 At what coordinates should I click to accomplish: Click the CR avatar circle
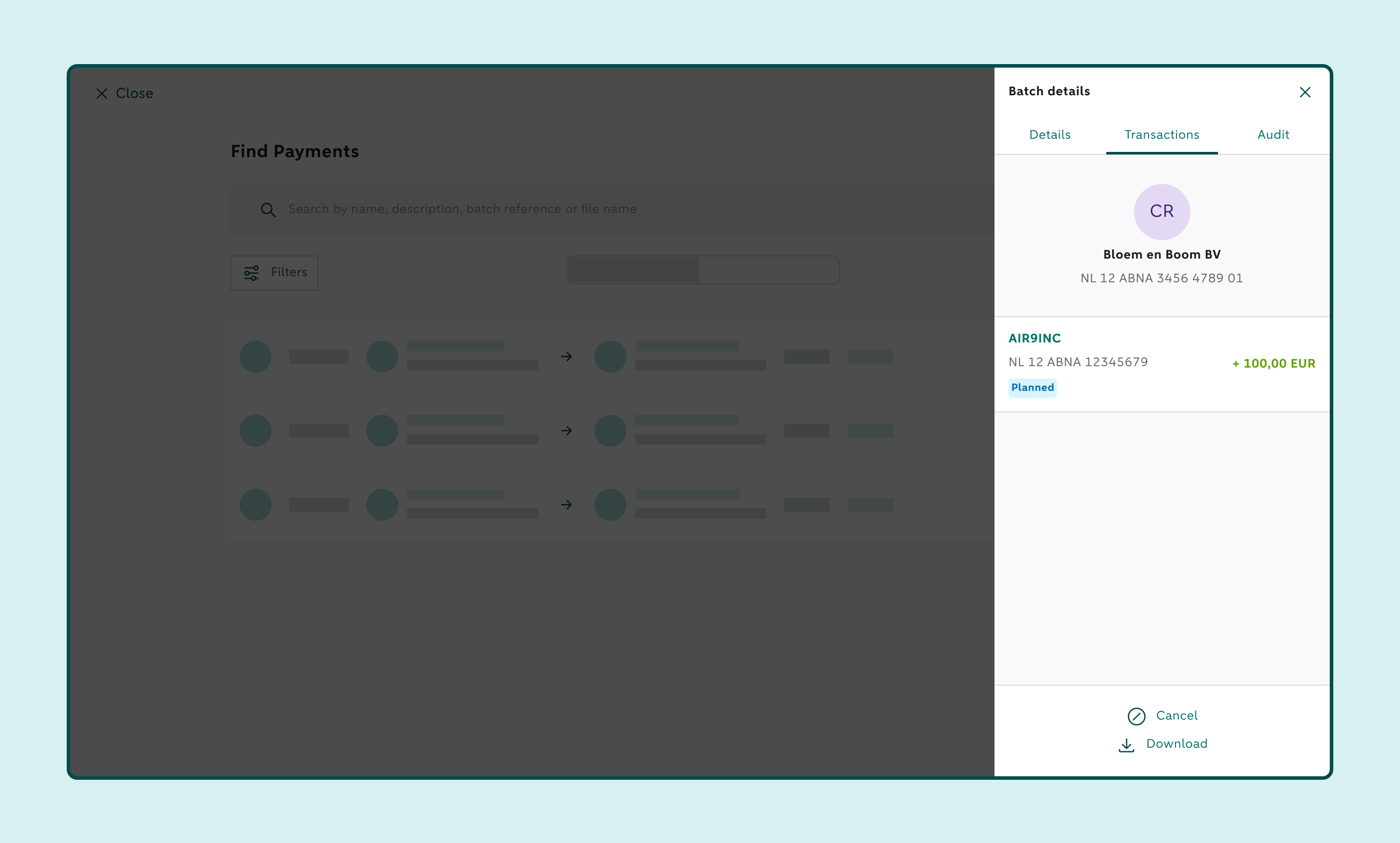pyautogui.click(x=1162, y=212)
